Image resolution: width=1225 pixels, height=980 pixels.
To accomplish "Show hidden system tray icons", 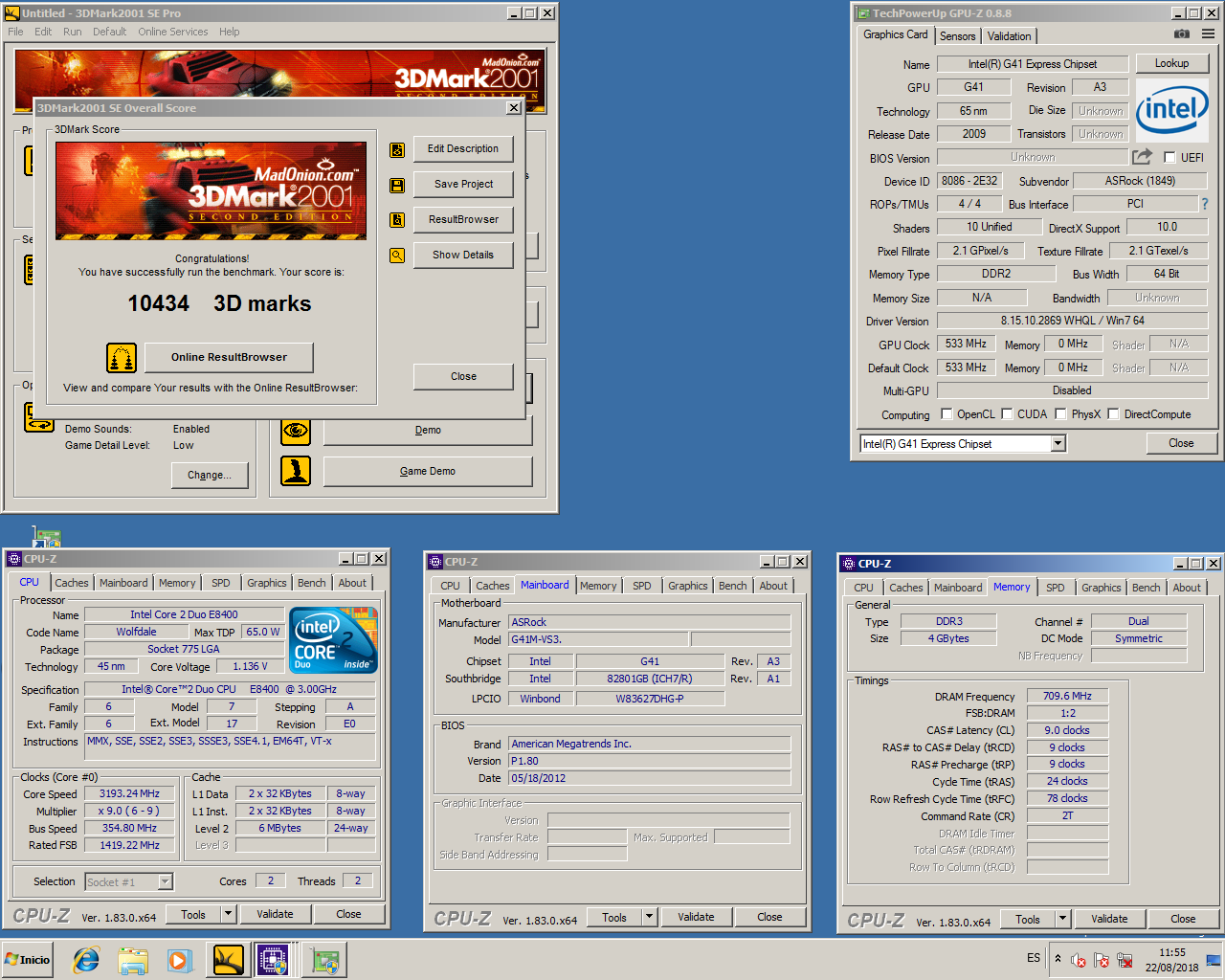I will [x=1058, y=958].
